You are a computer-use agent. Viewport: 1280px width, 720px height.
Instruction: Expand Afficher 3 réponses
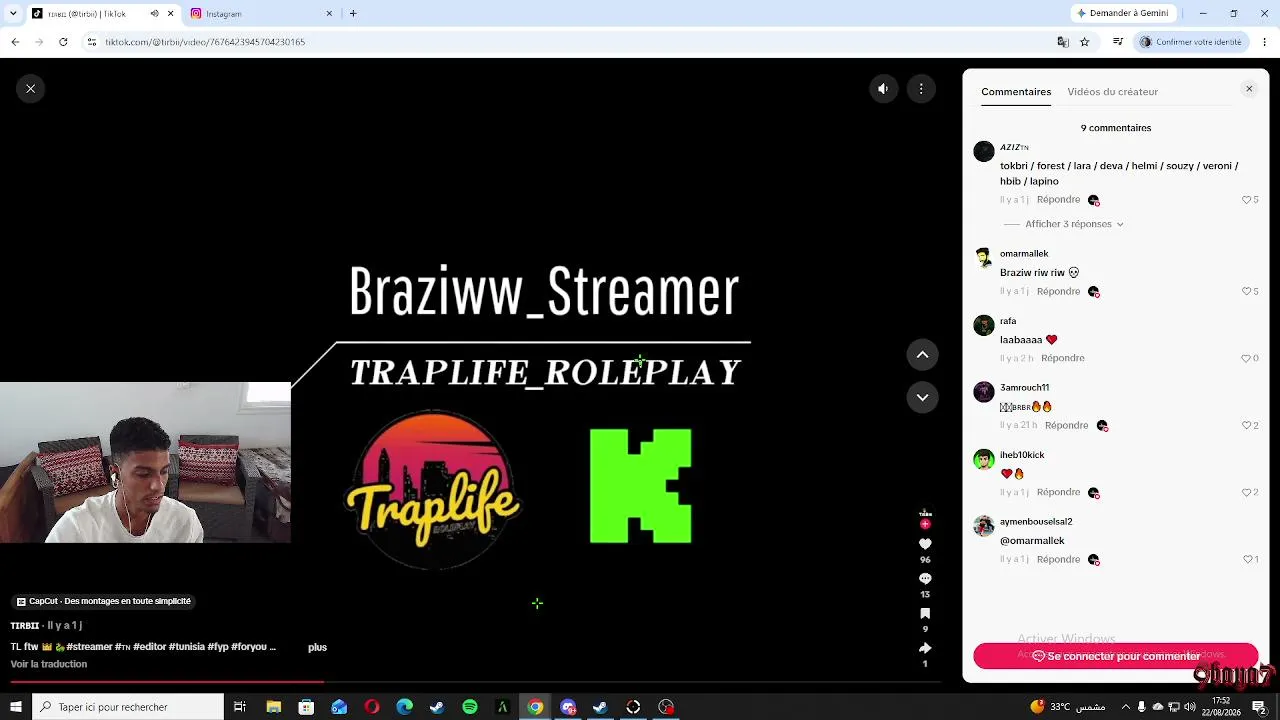click(x=1074, y=224)
